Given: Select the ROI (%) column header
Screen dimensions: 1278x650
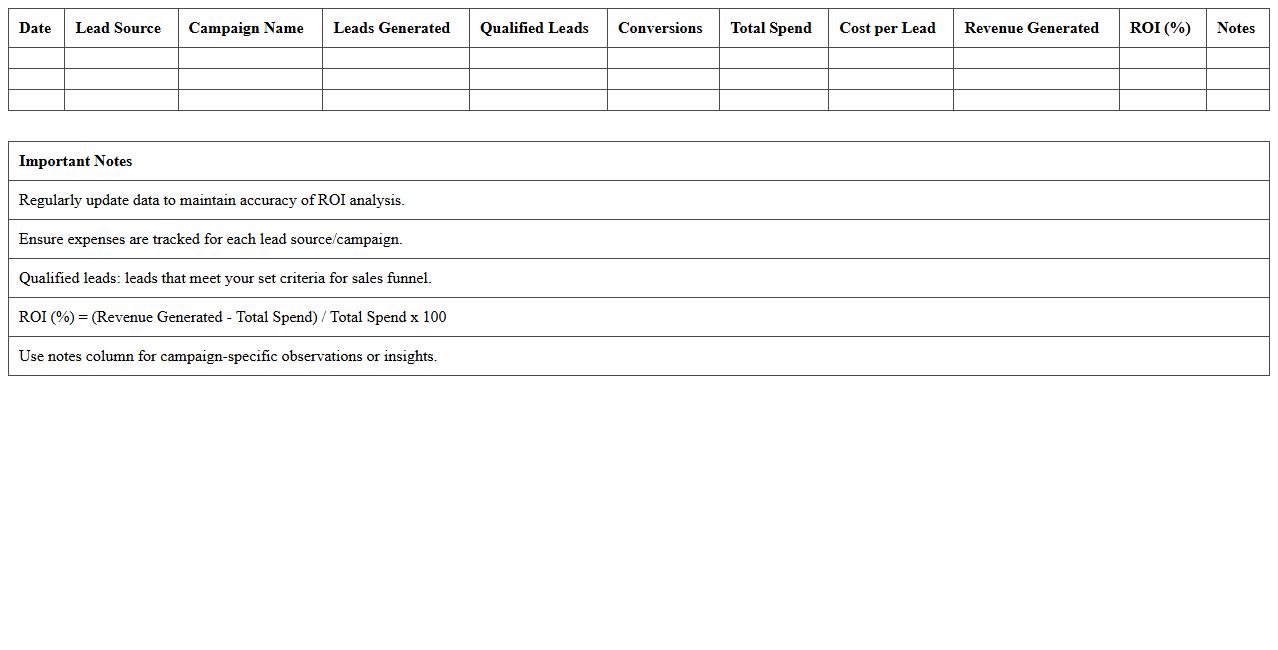Looking at the screenshot, I should pyautogui.click(x=1161, y=28).
